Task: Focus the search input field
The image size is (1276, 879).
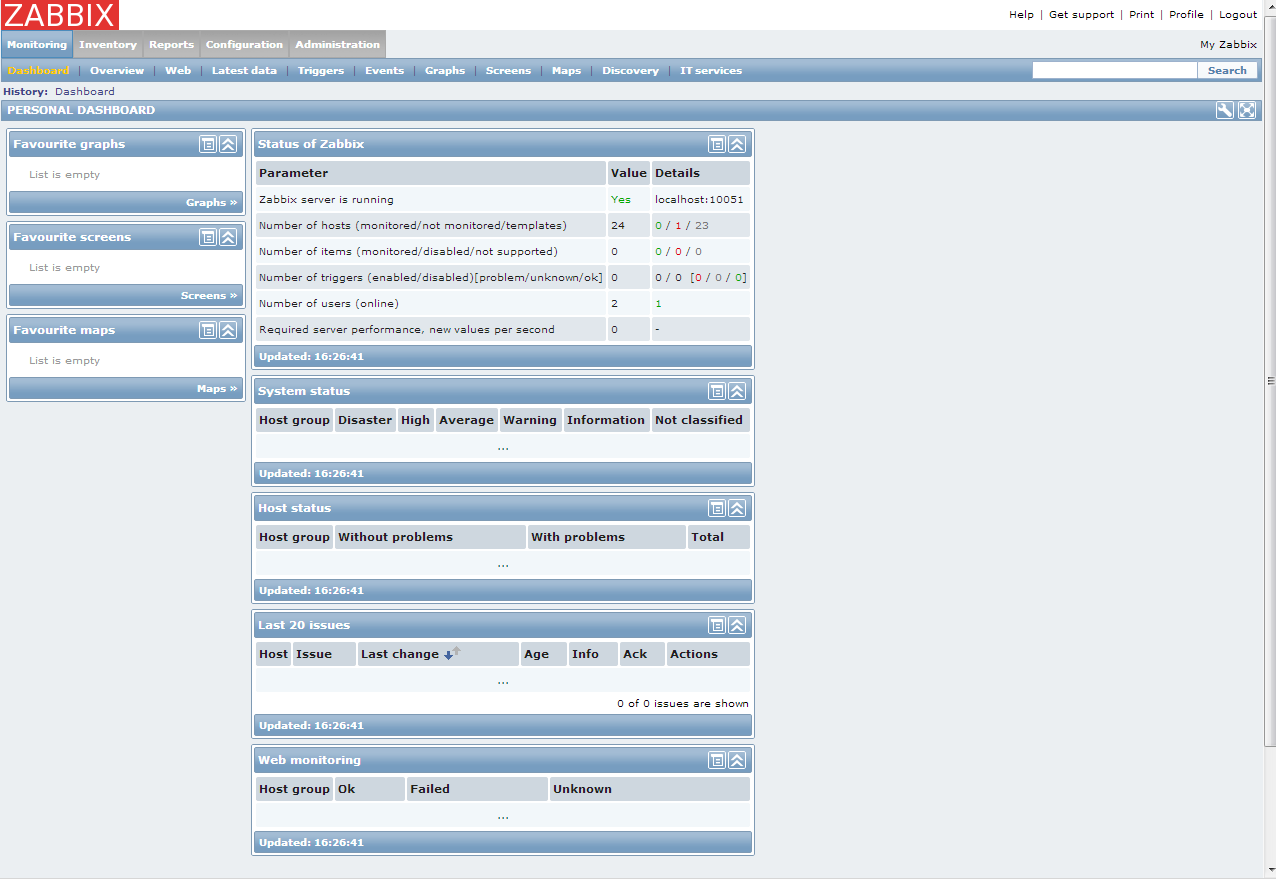Action: tap(1115, 70)
